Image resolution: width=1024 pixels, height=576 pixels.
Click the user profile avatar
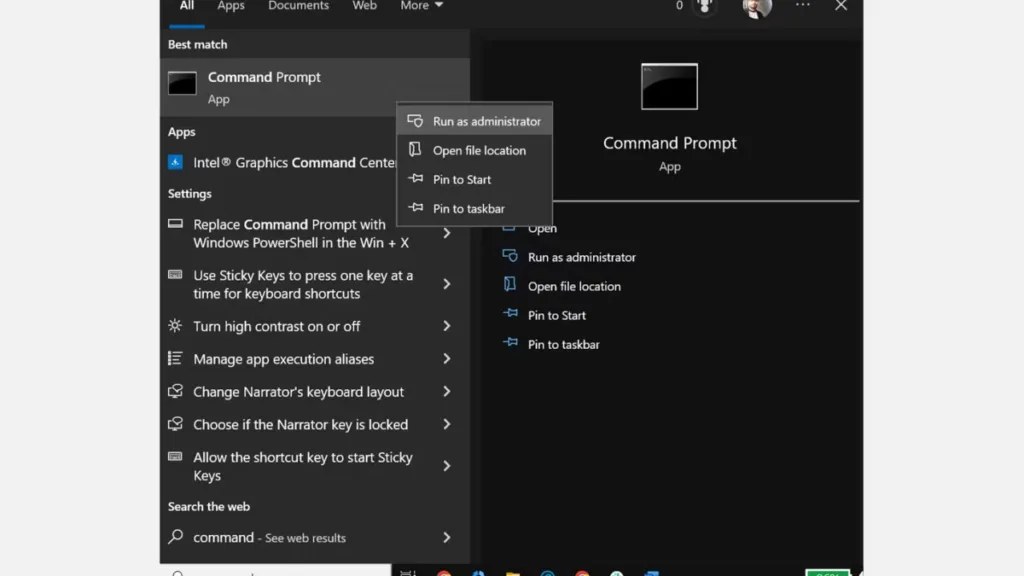pyautogui.click(x=758, y=7)
